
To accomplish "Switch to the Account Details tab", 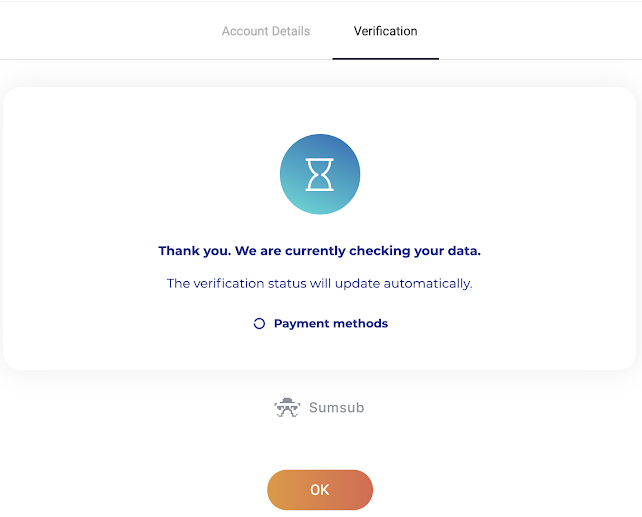I will 265,31.
